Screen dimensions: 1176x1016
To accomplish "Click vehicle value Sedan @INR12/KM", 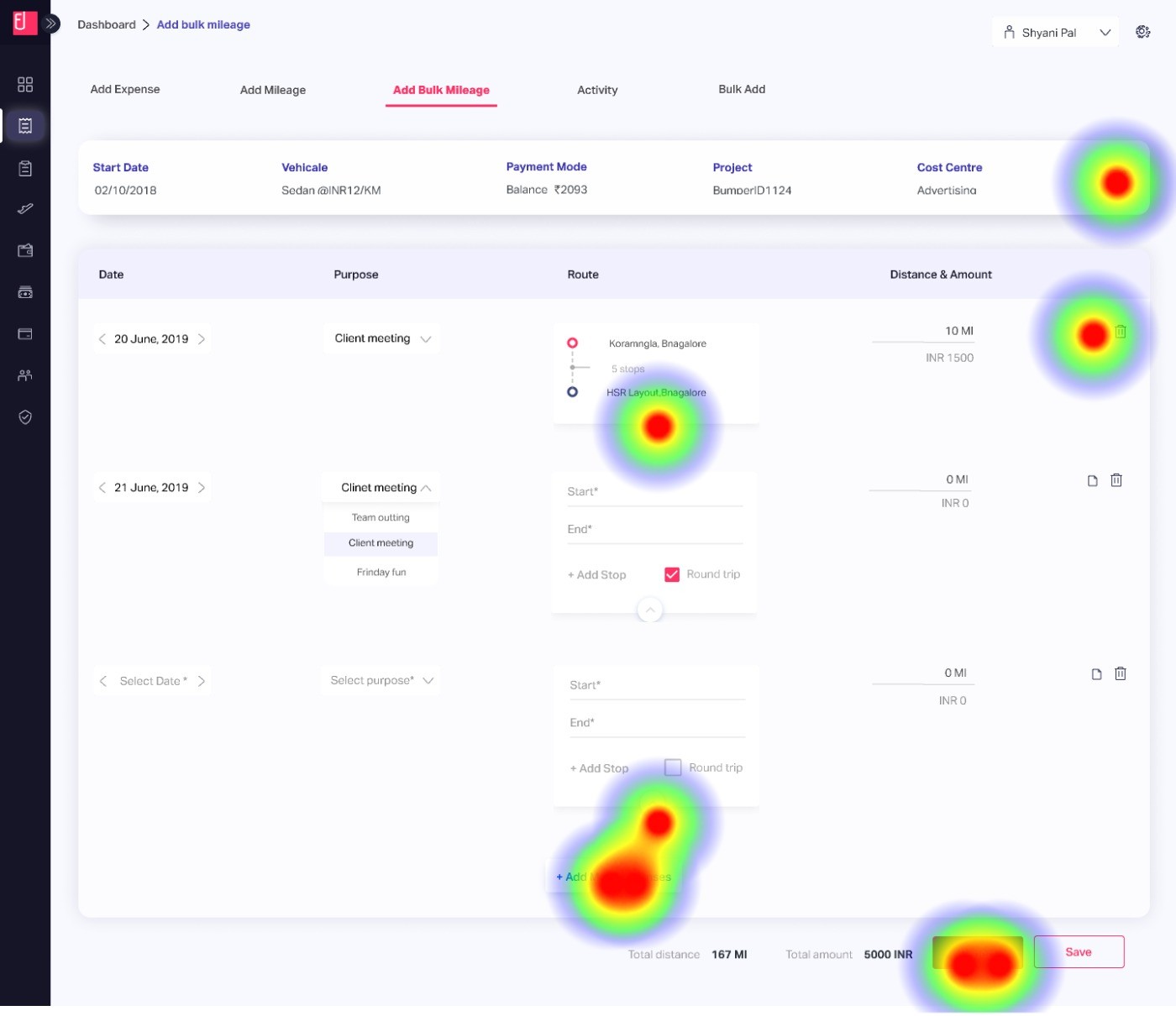I will click(331, 191).
